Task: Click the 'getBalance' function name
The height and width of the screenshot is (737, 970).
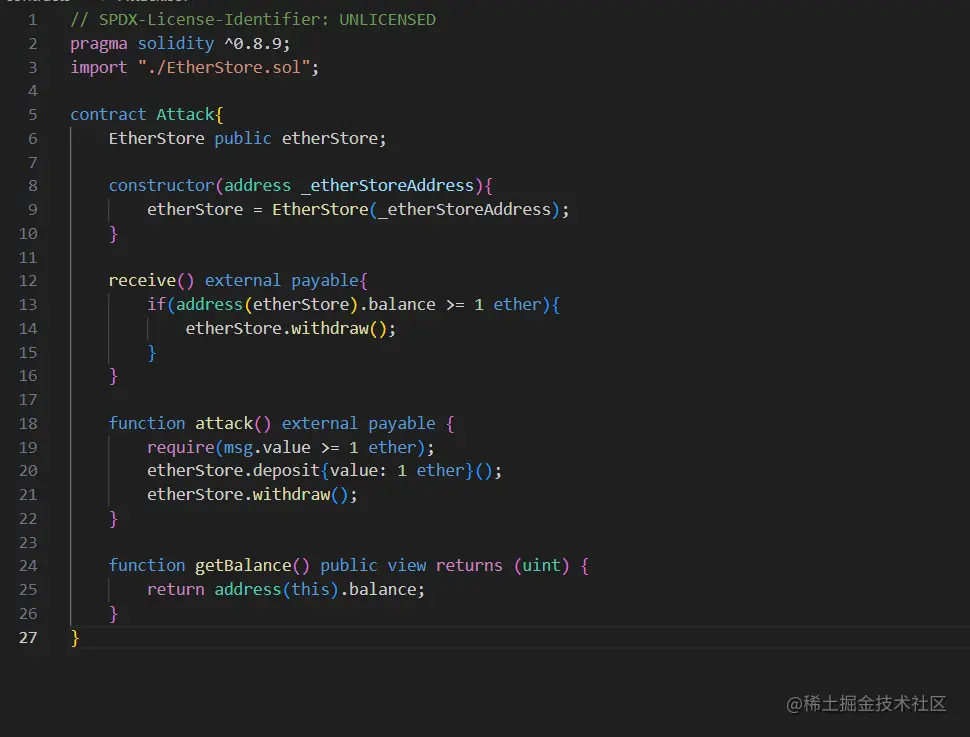Action: (243, 566)
